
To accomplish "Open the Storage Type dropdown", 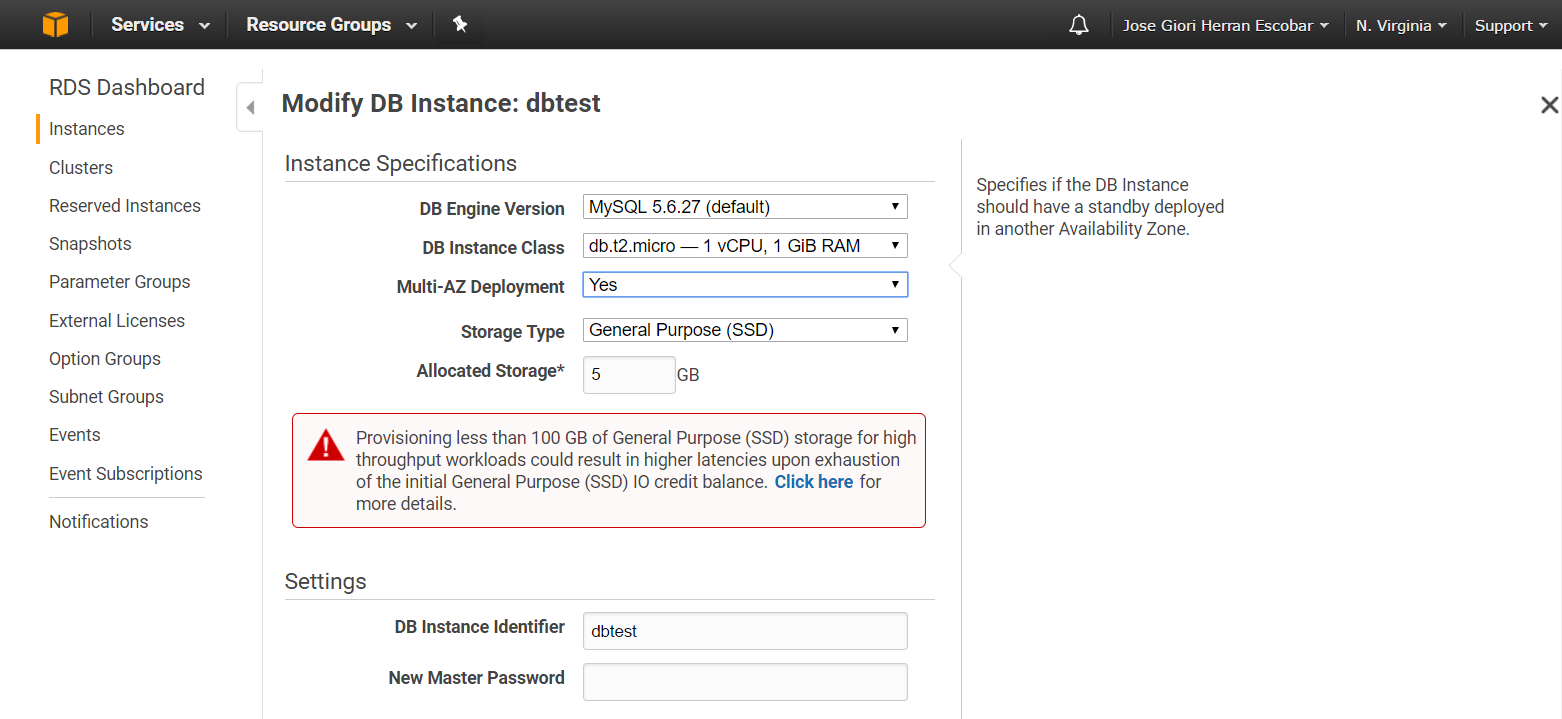I will tap(745, 330).
